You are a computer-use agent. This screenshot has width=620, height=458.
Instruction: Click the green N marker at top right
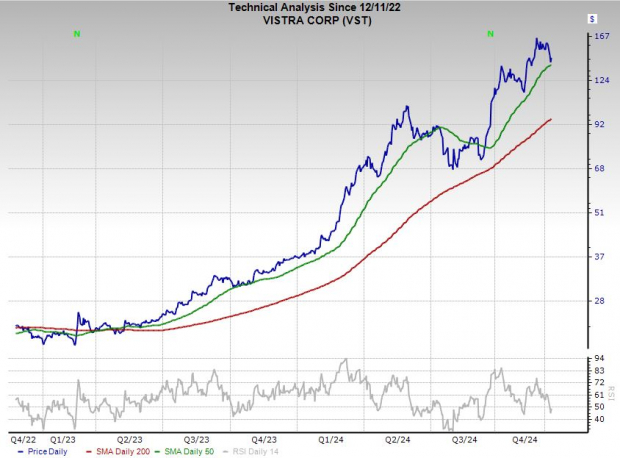490,34
